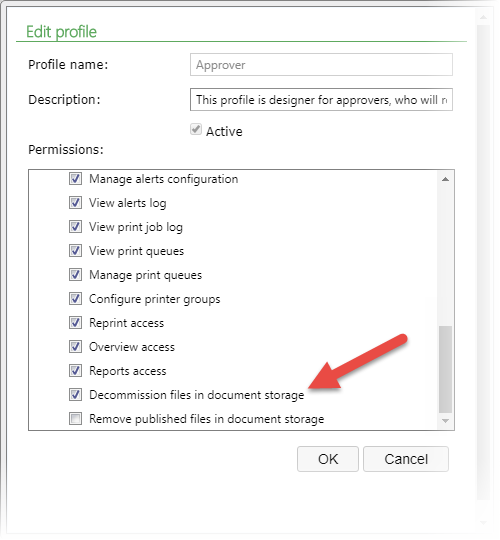This screenshot has width=500, height=540.
Task: Toggle View alerts log checkbox
Action: pyautogui.click(x=75, y=203)
